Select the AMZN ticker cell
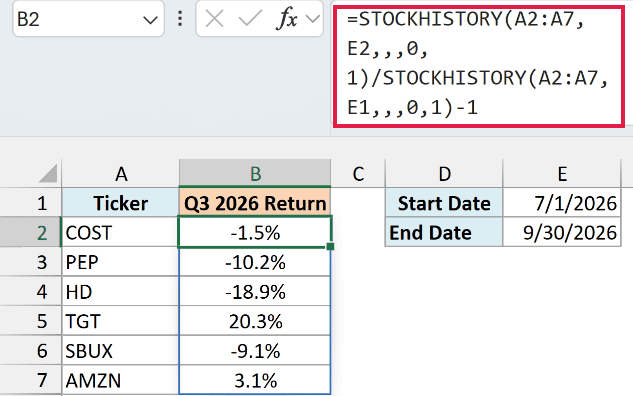This screenshot has width=633, height=396. (x=120, y=380)
